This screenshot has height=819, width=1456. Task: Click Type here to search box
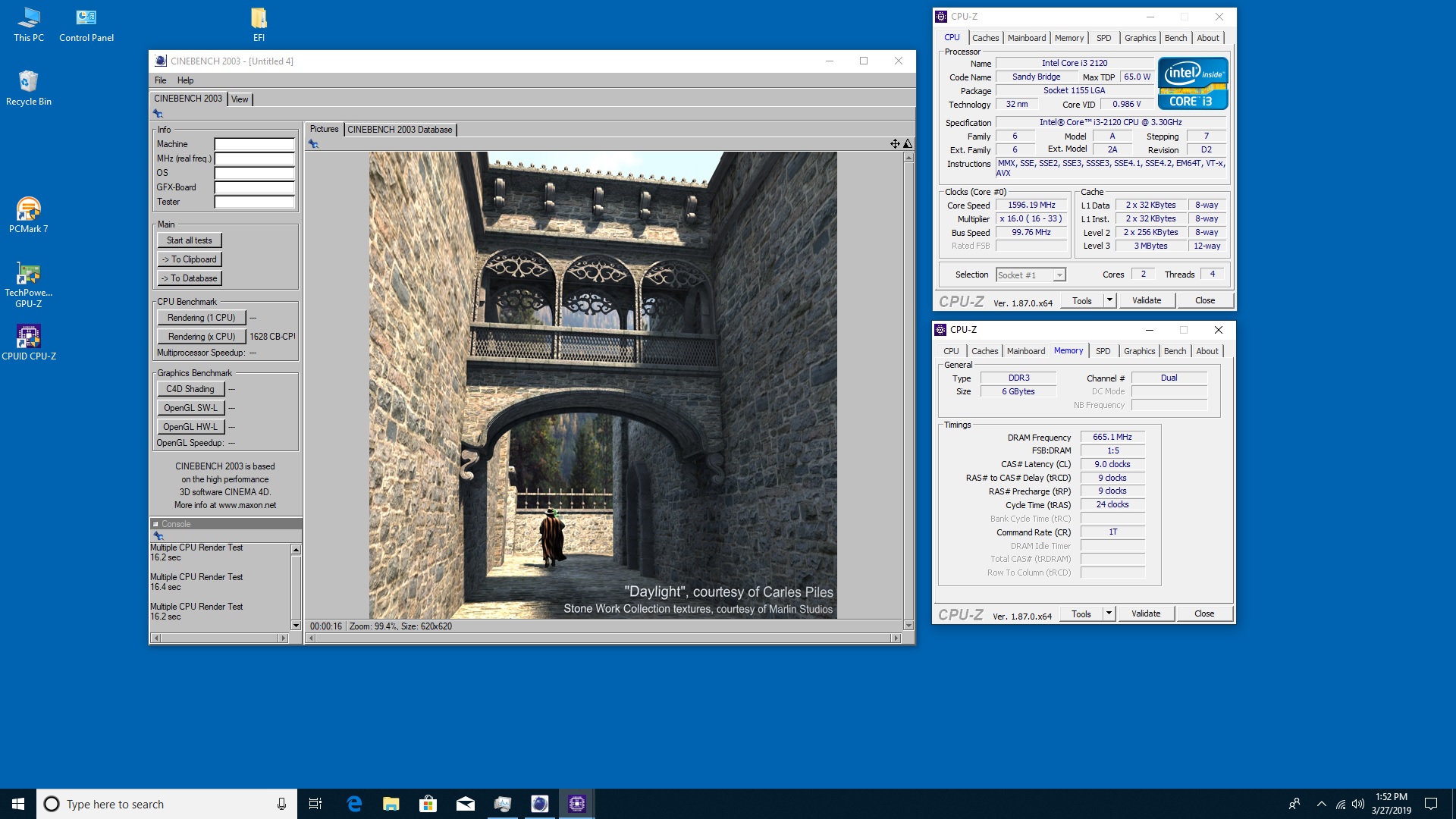click(x=167, y=804)
